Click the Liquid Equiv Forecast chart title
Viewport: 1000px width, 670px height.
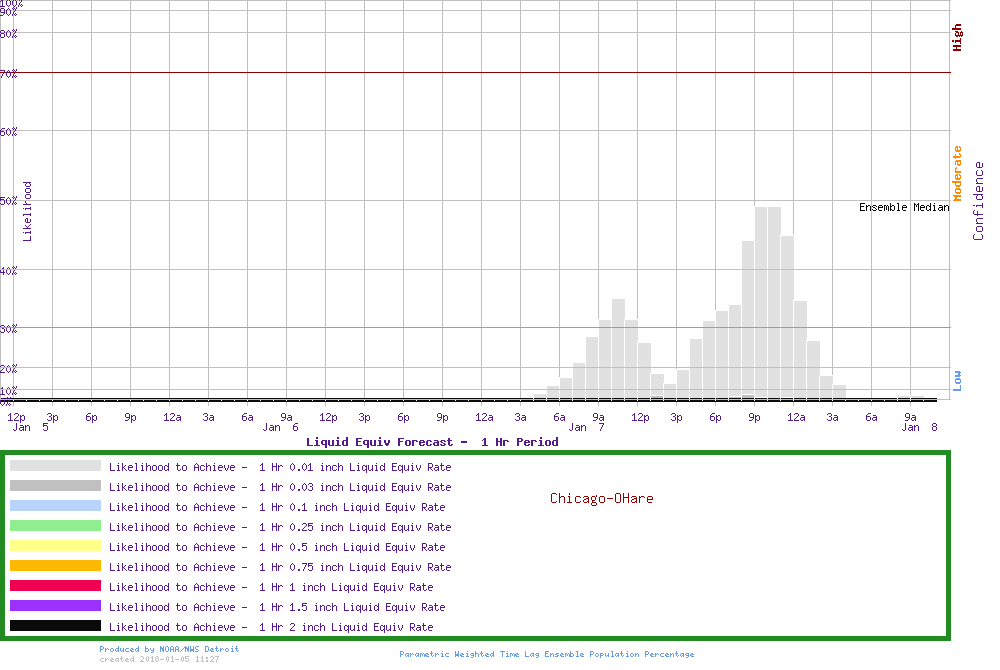pyautogui.click(x=432, y=442)
